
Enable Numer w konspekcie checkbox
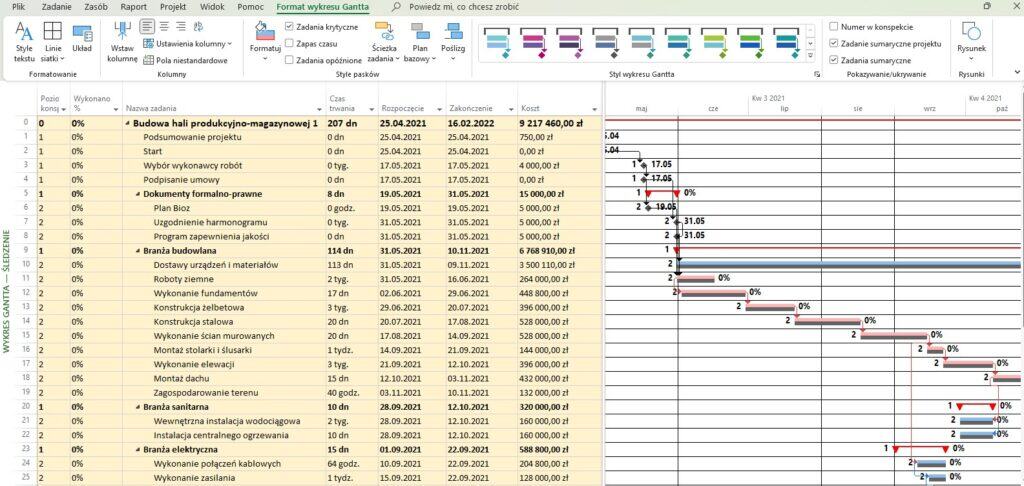click(x=834, y=26)
